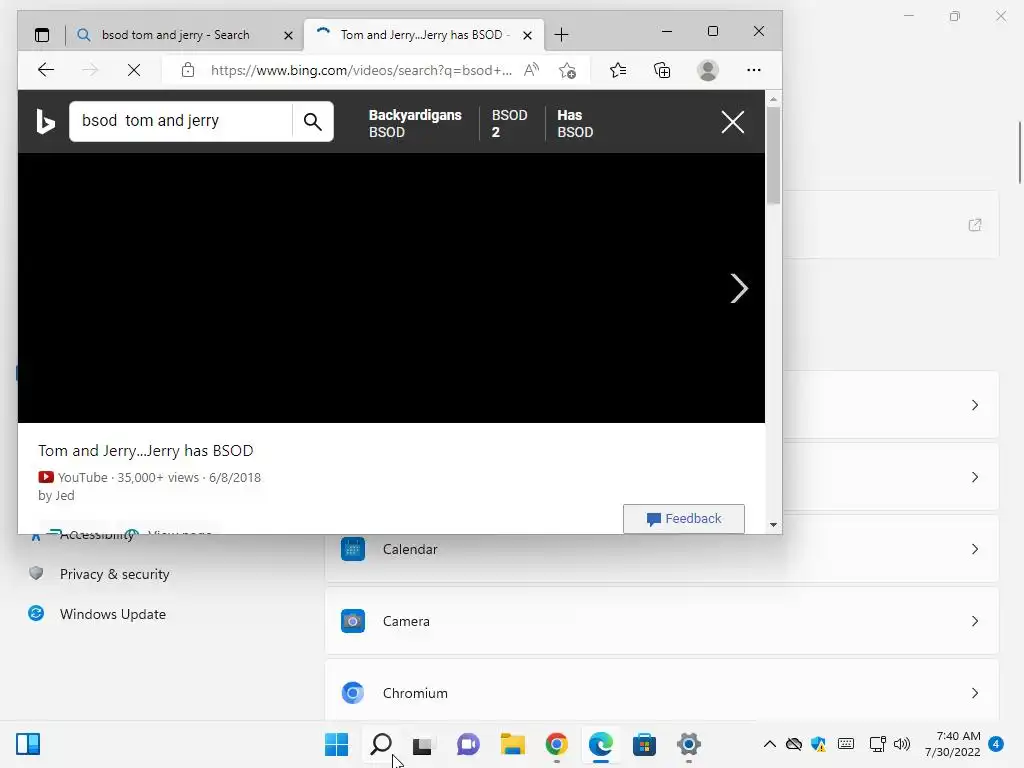Open Chat from taskbar
Image resolution: width=1024 pixels, height=768 pixels.
pyautogui.click(x=468, y=744)
